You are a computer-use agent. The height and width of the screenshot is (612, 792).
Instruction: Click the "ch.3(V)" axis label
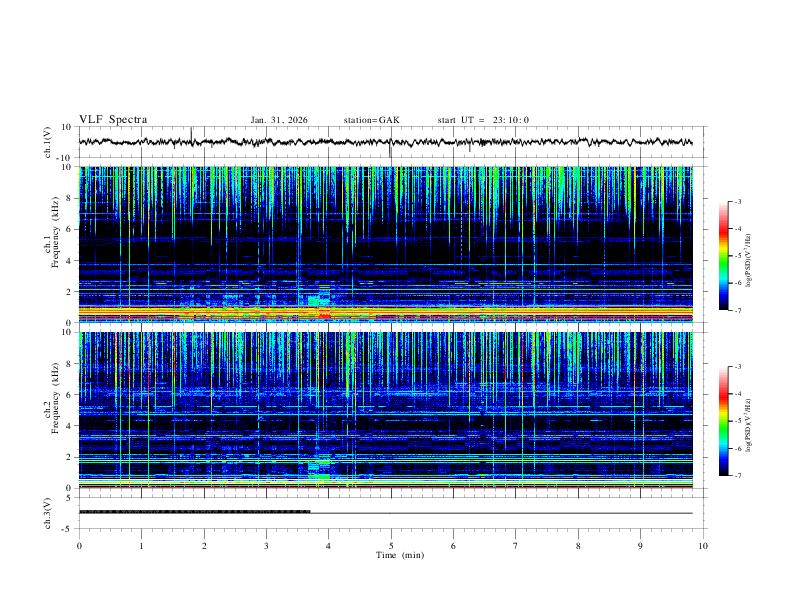(48, 513)
